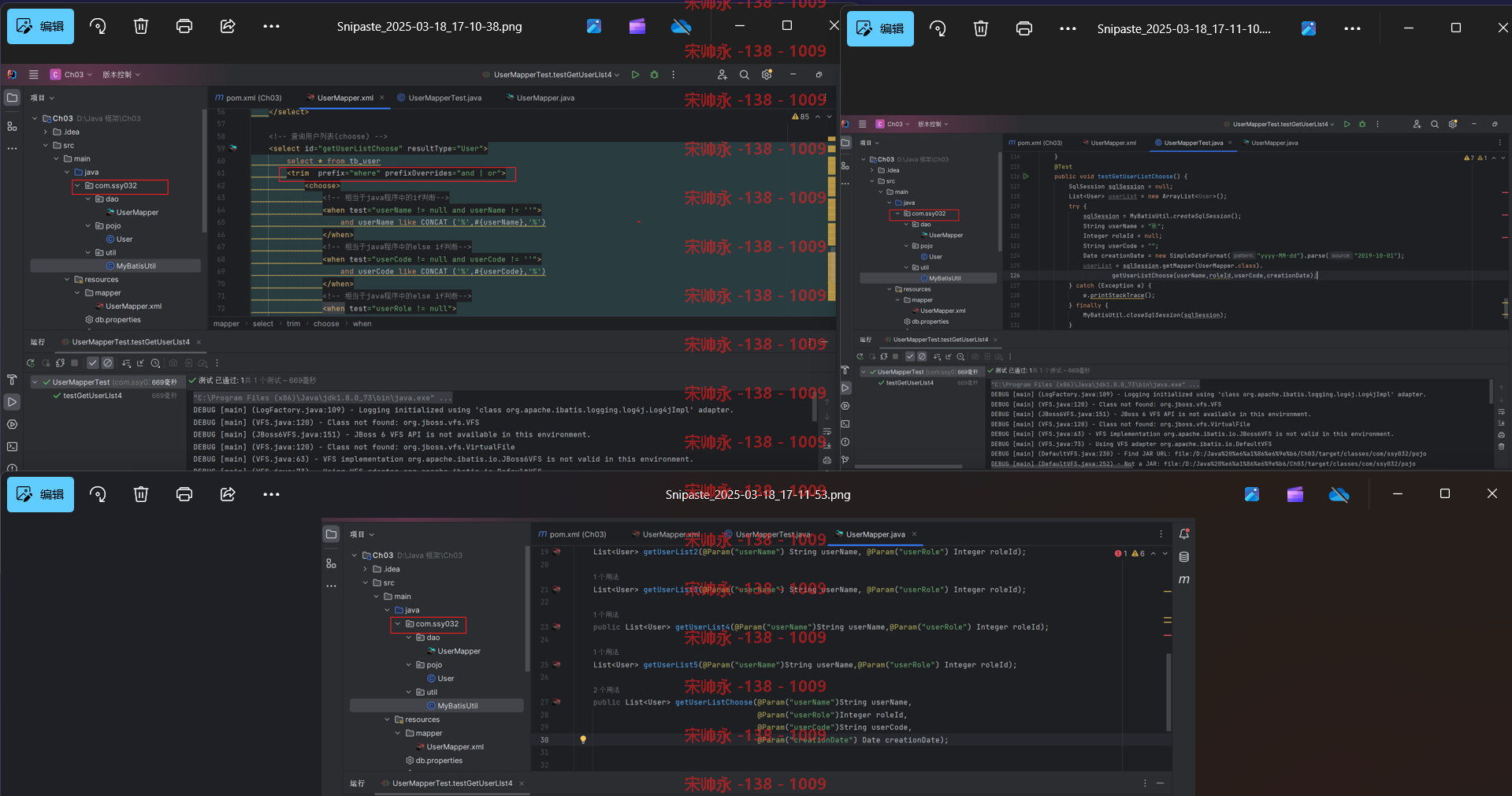Open more options in 17-11-53 viewer toolbar
Screen dimensions: 1512x796
[x=271, y=494]
